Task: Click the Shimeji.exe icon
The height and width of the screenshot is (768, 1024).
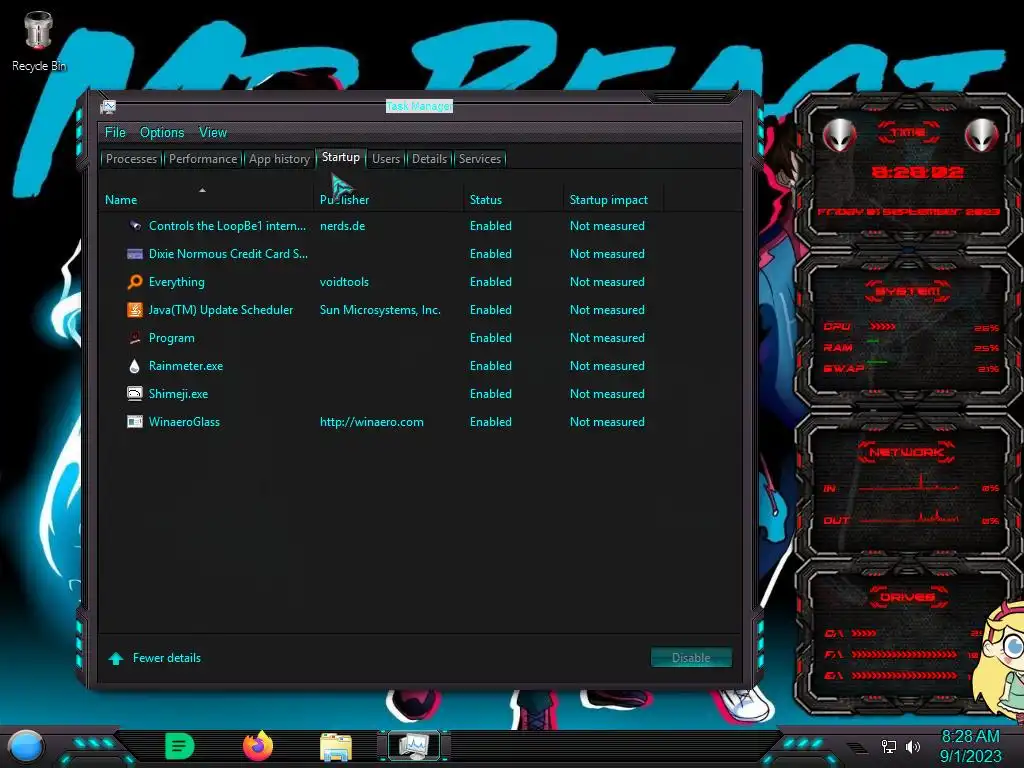Action: (135, 394)
